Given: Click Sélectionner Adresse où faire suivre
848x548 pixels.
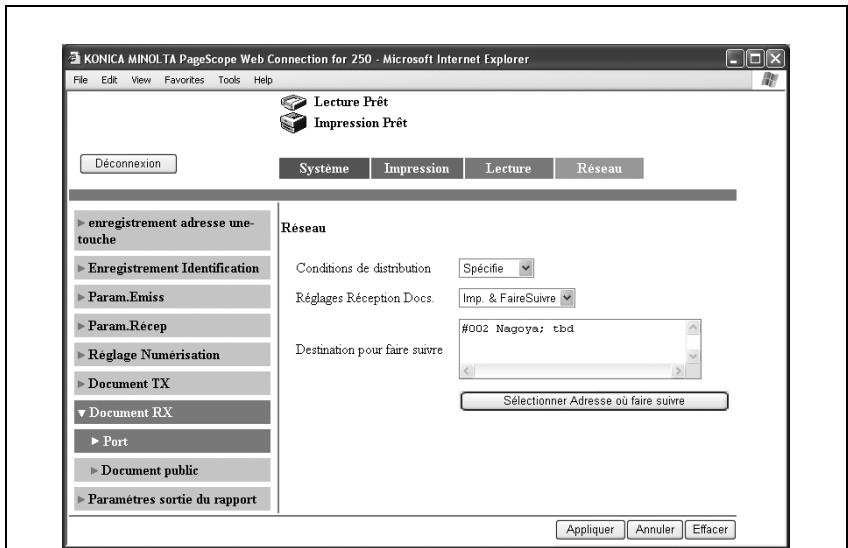Looking at the screenshot, I should pos(594,401).
